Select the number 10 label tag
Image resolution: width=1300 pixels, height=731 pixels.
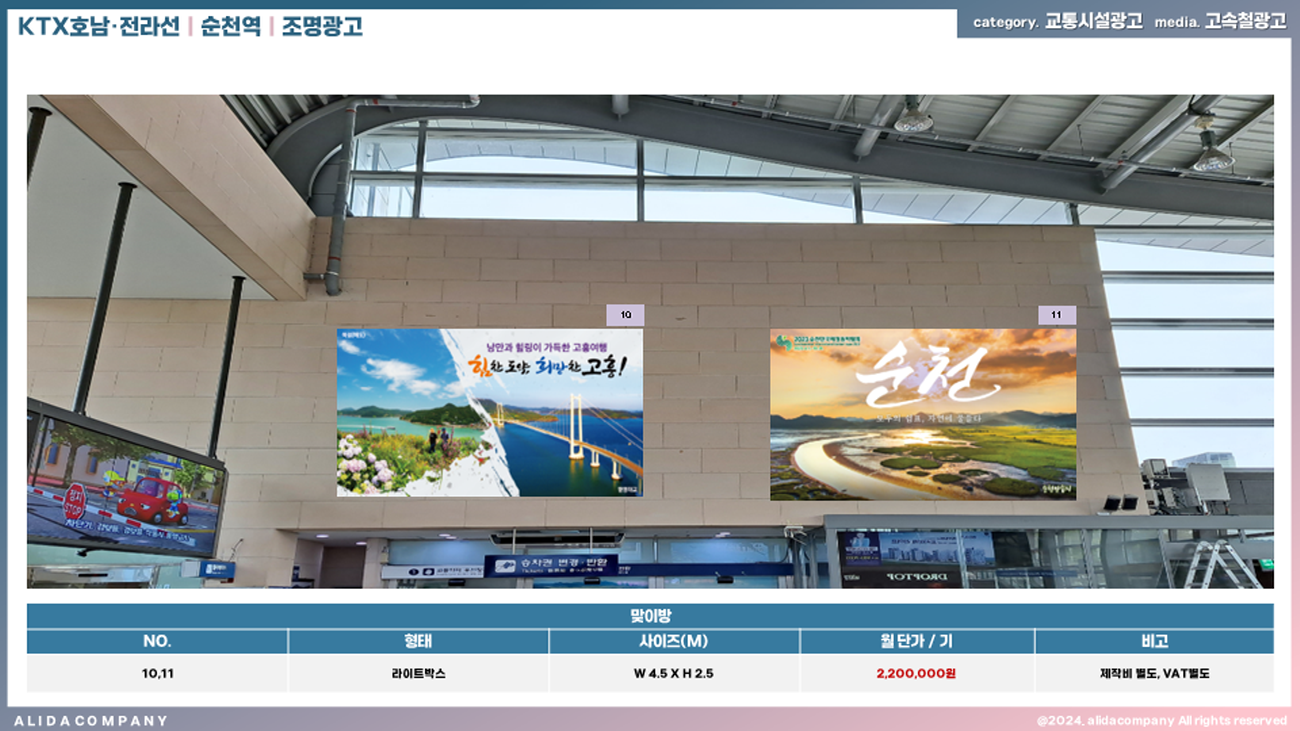pos(625,315)
